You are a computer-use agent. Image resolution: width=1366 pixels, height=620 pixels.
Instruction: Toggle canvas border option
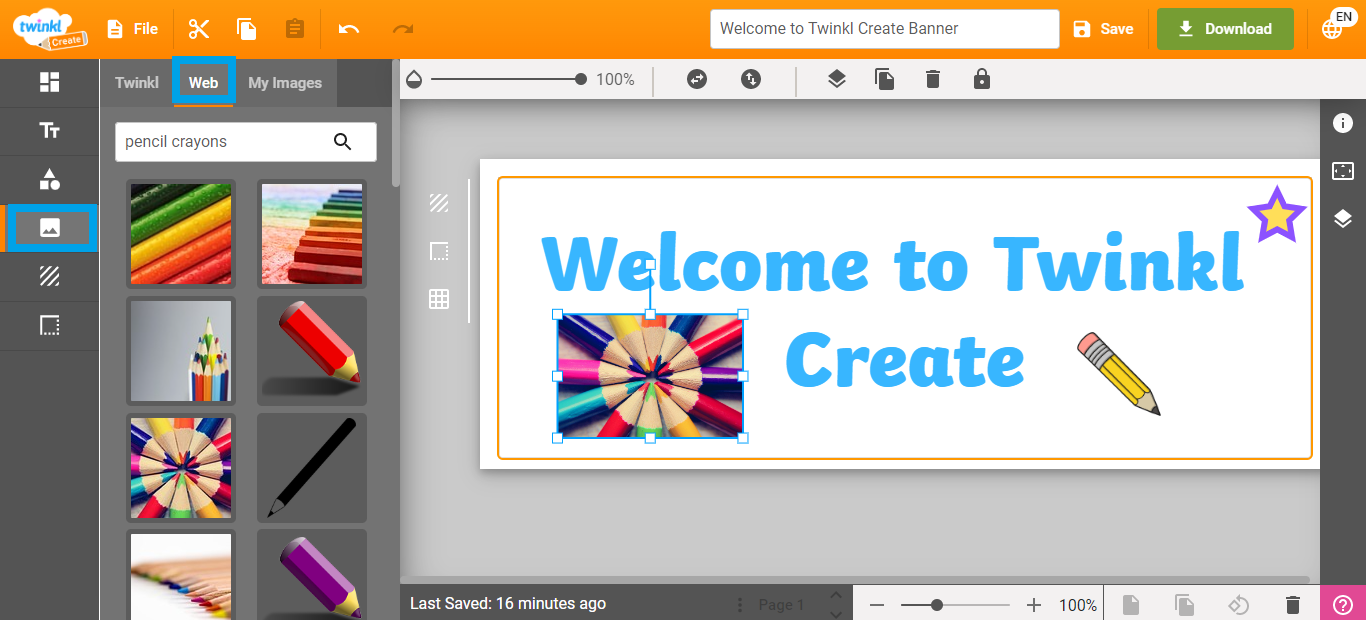click(439, 251)
